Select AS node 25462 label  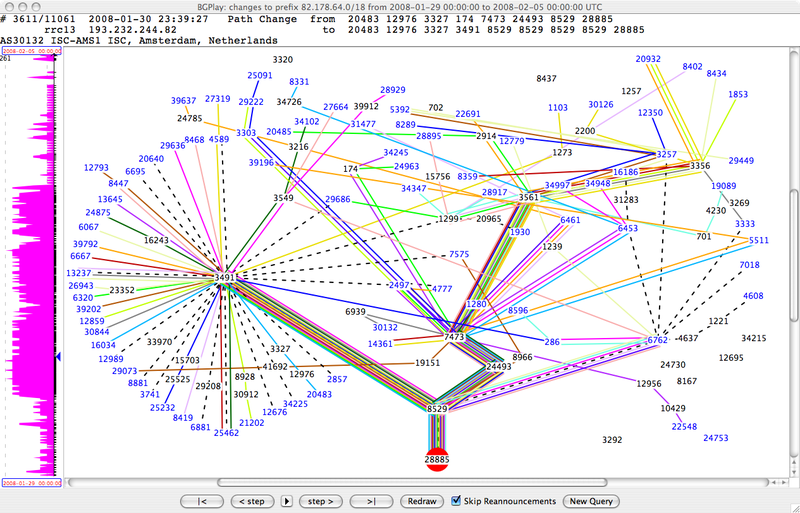pos(226,433)
